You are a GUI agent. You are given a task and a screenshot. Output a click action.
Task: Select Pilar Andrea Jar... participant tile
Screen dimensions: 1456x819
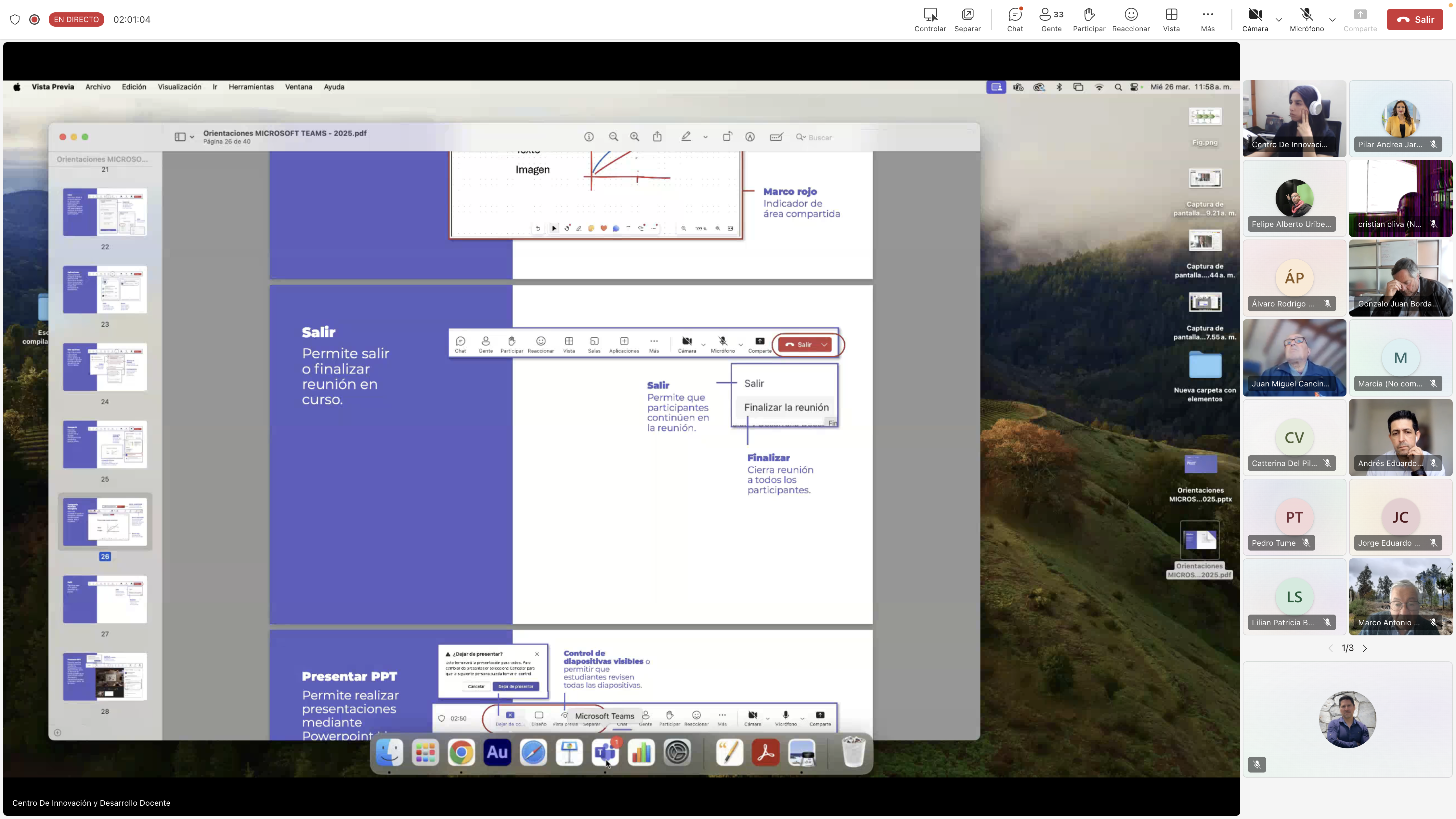coord(1400,119)
